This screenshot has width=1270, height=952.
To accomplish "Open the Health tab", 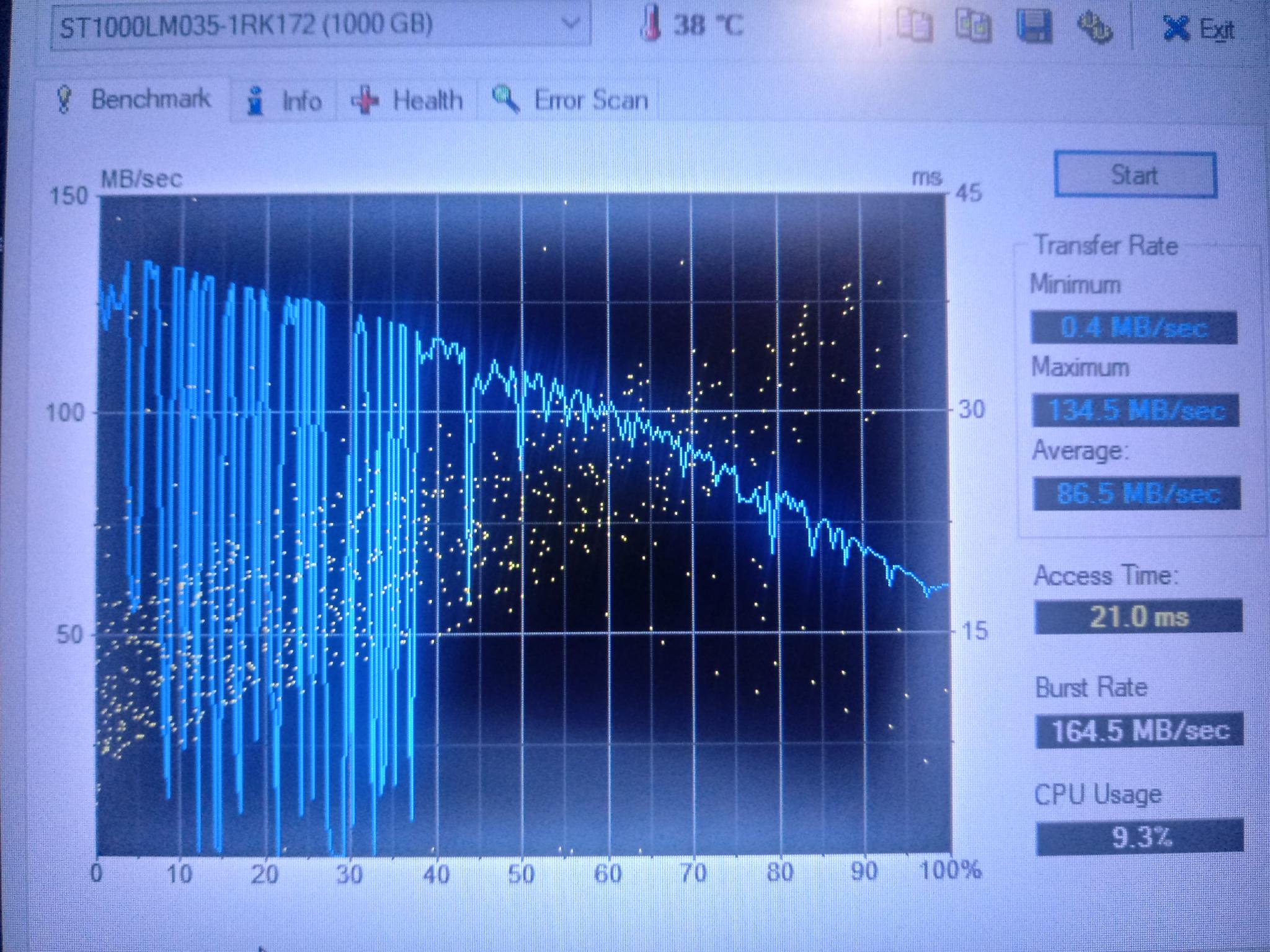I will 407,100.
